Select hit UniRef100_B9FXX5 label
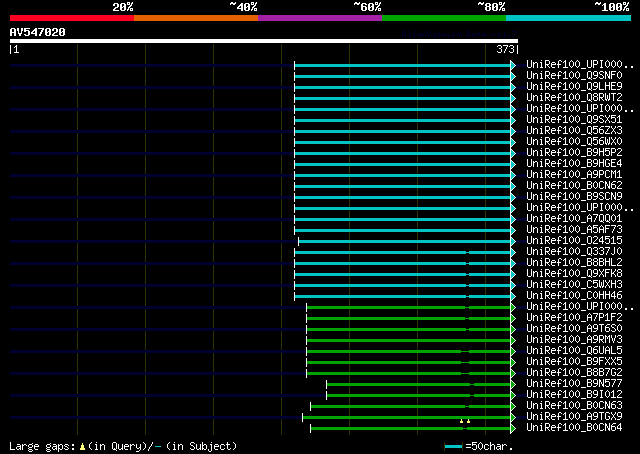This screenshot has height=454, width=640. point(574,362)
